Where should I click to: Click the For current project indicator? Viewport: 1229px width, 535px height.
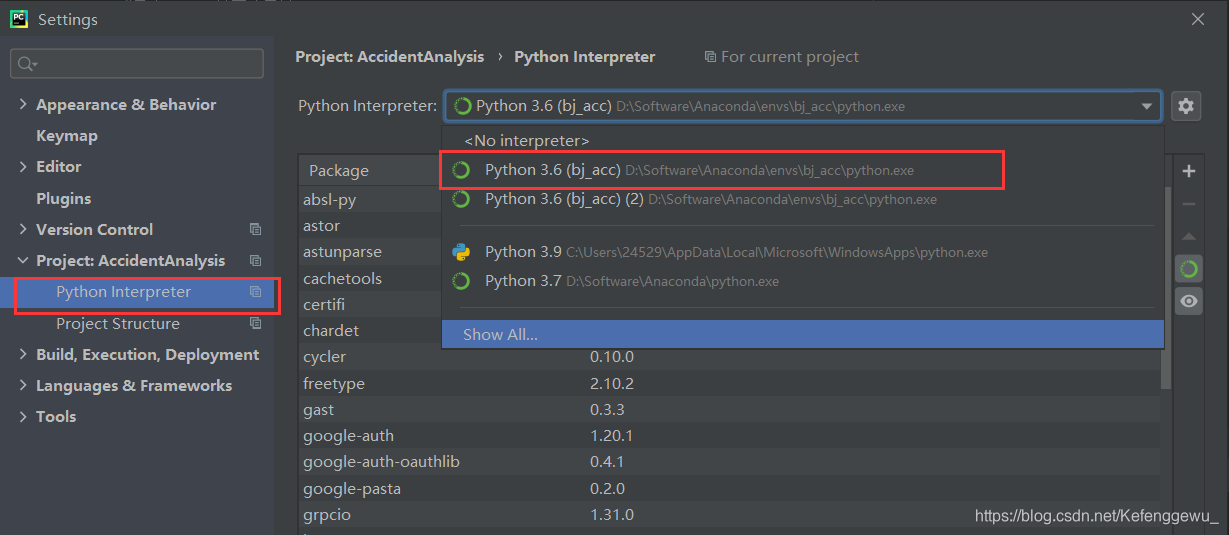click(781, 57)
